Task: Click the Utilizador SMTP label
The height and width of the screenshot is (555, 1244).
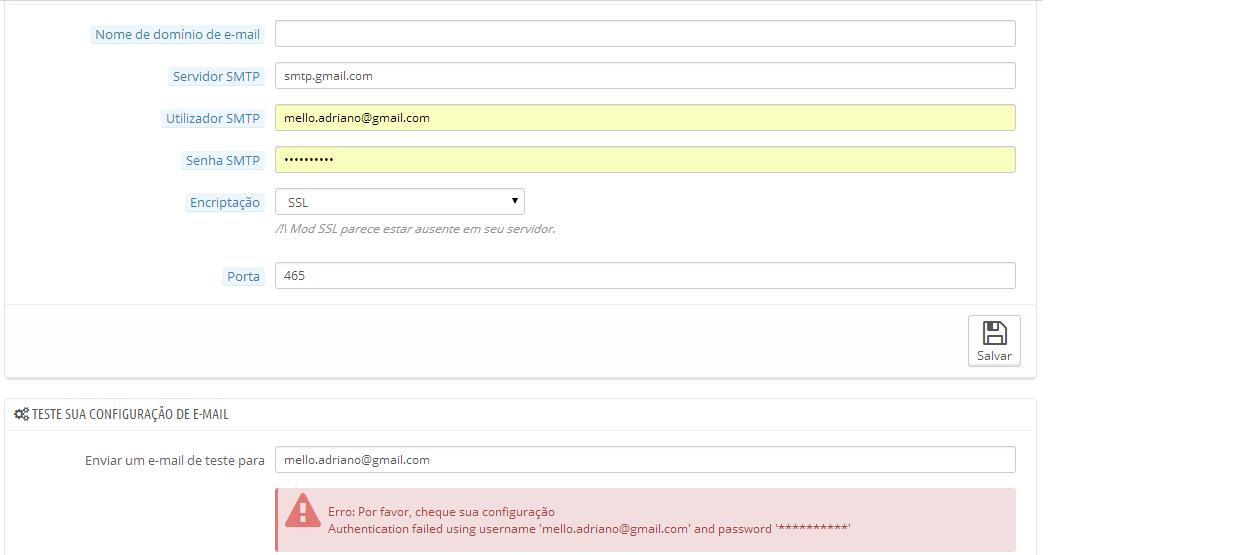Action: (213, 118)
